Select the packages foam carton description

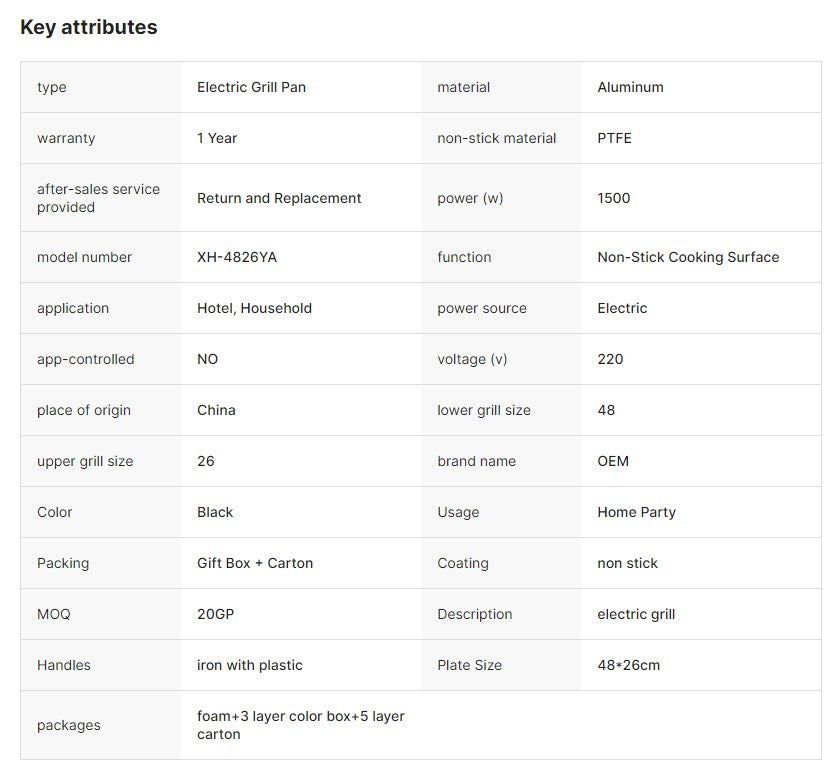(x=300, y=725)
